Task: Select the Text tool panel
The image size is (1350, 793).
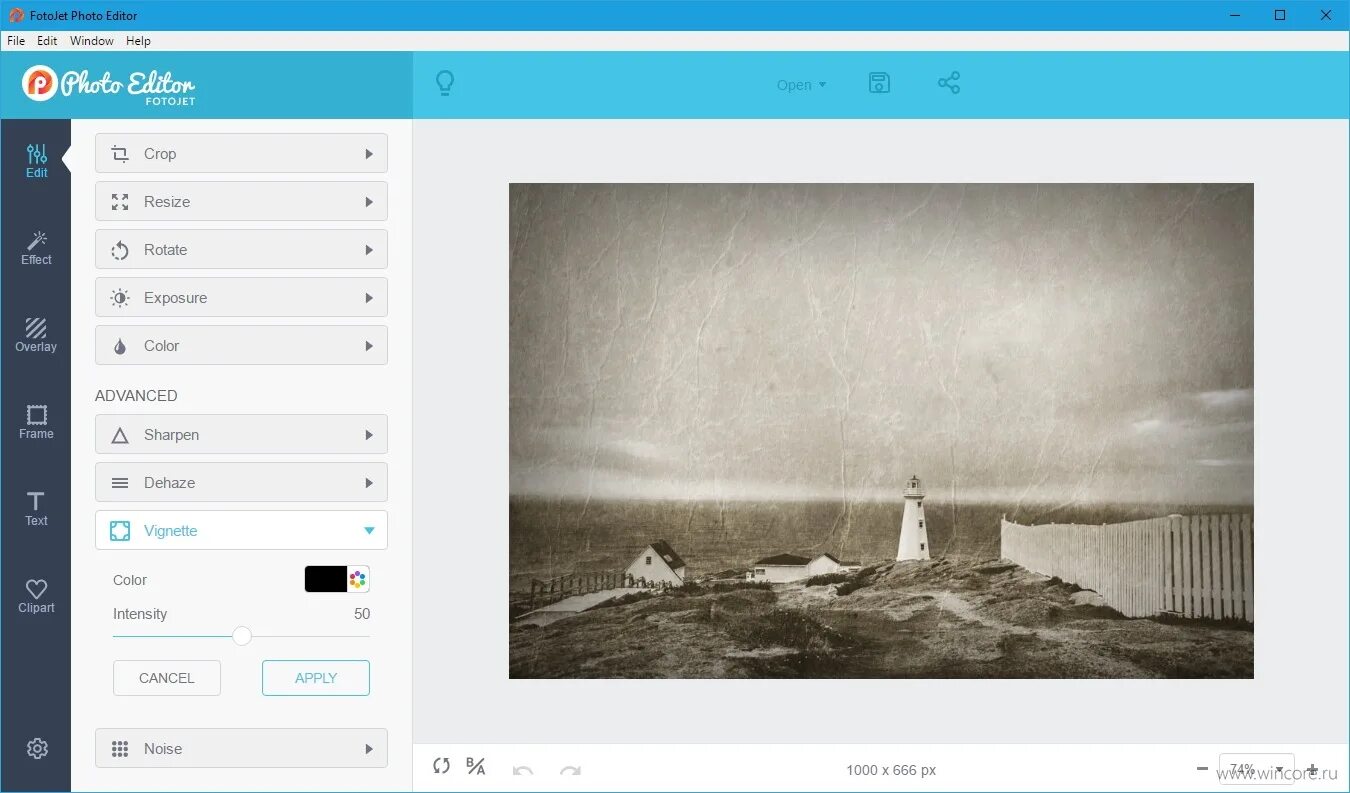Action: tap(36, 508)
